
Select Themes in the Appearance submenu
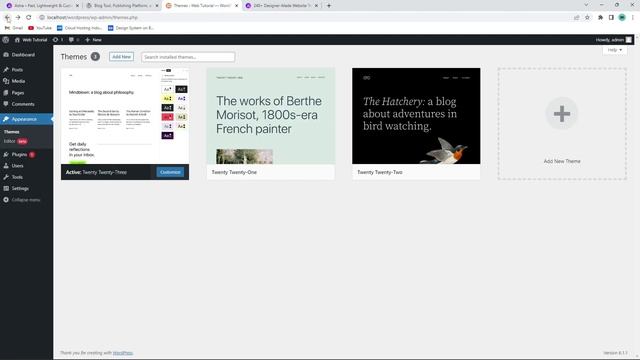(x=11, y=132)
